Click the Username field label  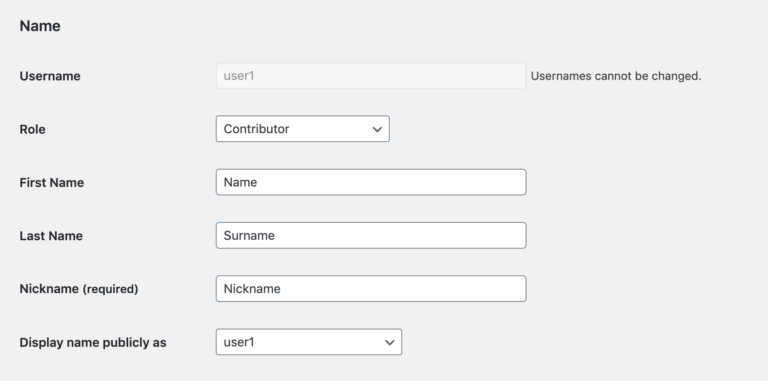pos(50,76)
